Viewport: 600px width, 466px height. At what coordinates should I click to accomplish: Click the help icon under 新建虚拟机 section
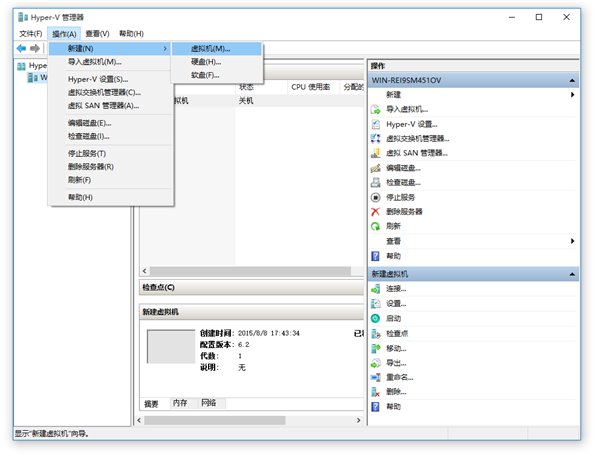point(375,406)
